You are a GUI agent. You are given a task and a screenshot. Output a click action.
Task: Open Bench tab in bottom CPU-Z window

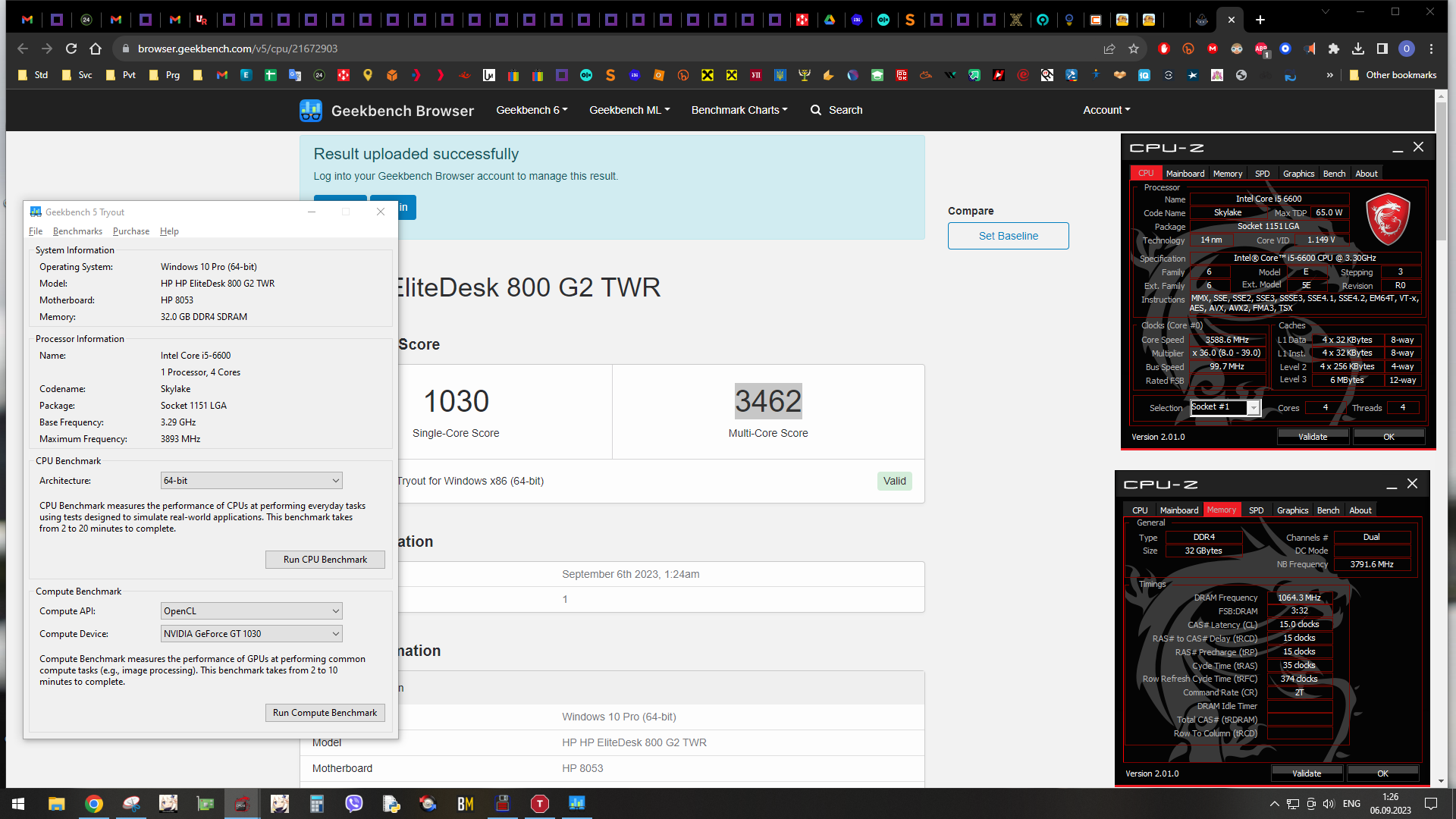[x=1328, y=510]
